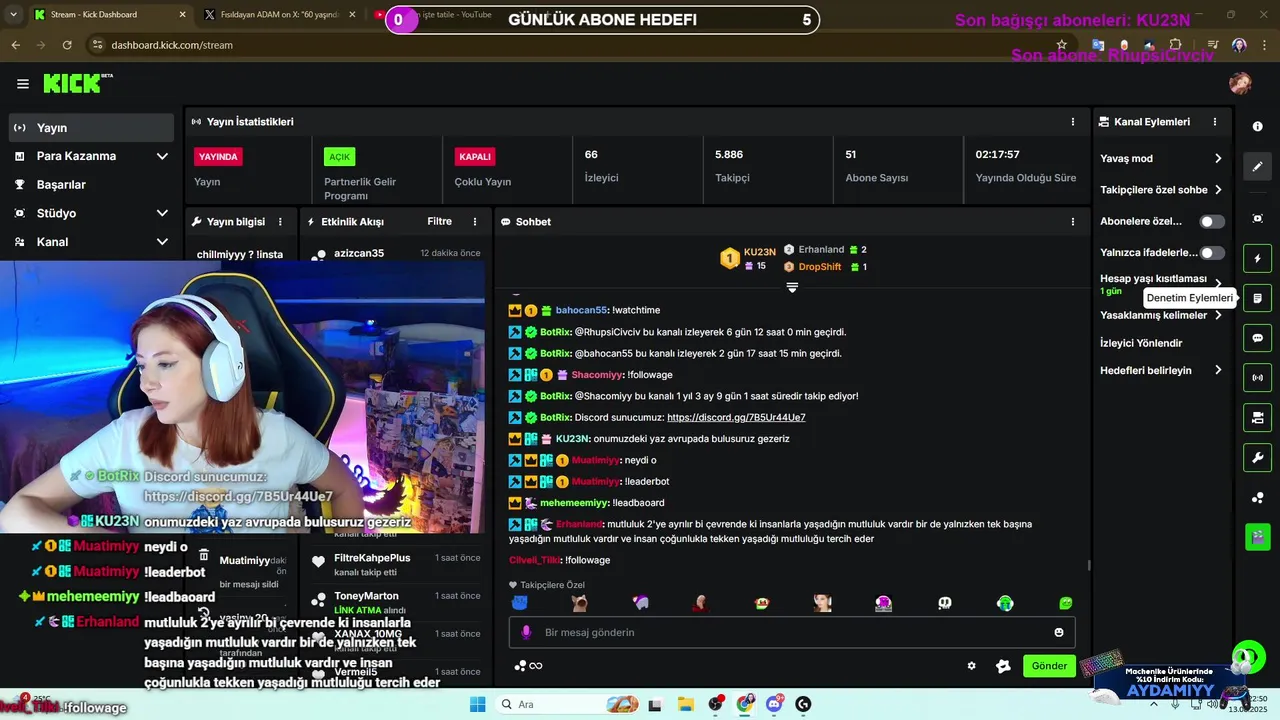Image resolution: width=1280 pixels, height=720 pixels.
Task: Click the broadcast signal icon in right rail
Action: (1257, 378)
